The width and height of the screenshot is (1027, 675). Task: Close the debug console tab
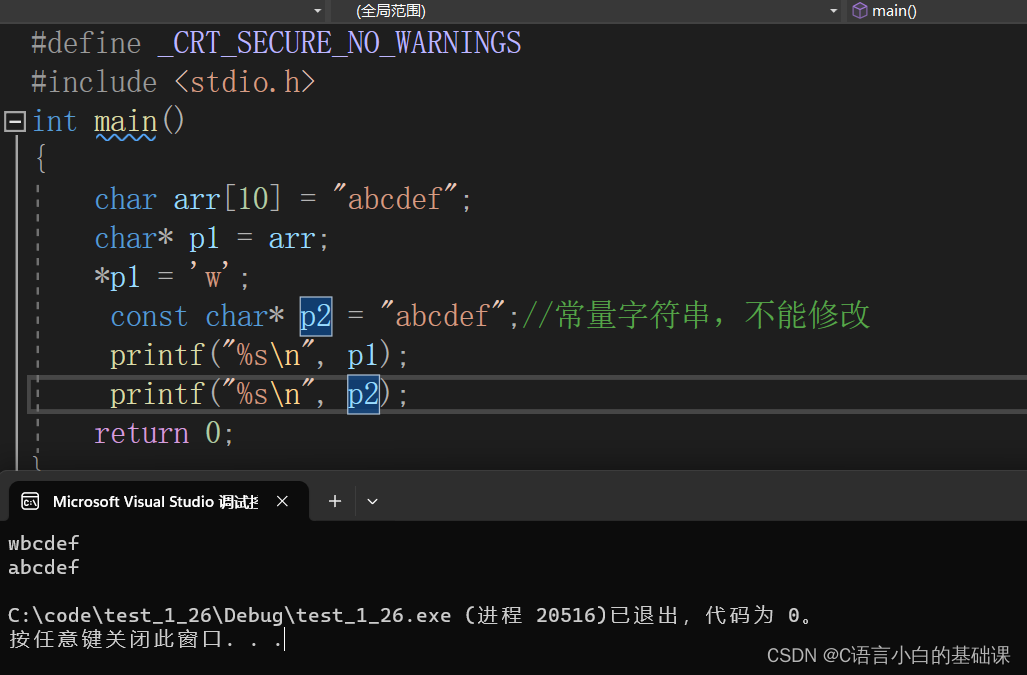[282, 502]
